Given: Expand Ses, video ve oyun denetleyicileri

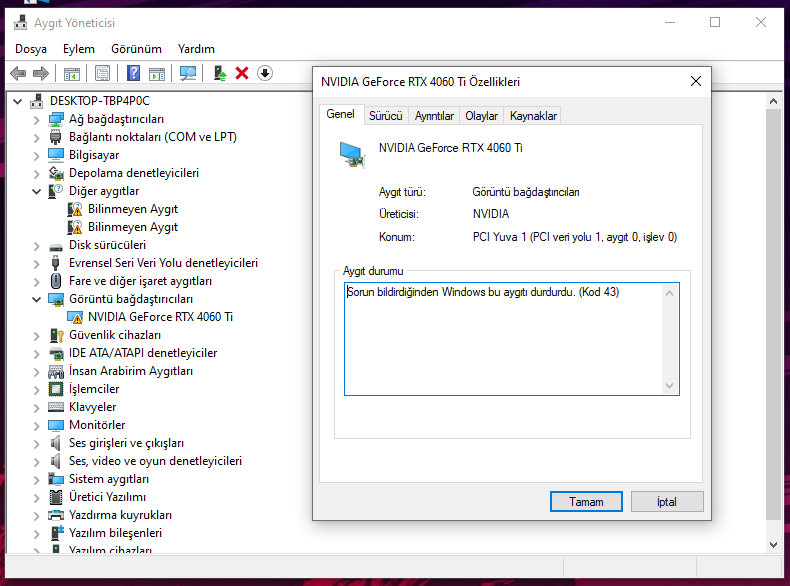Looking at the screenshot, I should click(36, 462).
